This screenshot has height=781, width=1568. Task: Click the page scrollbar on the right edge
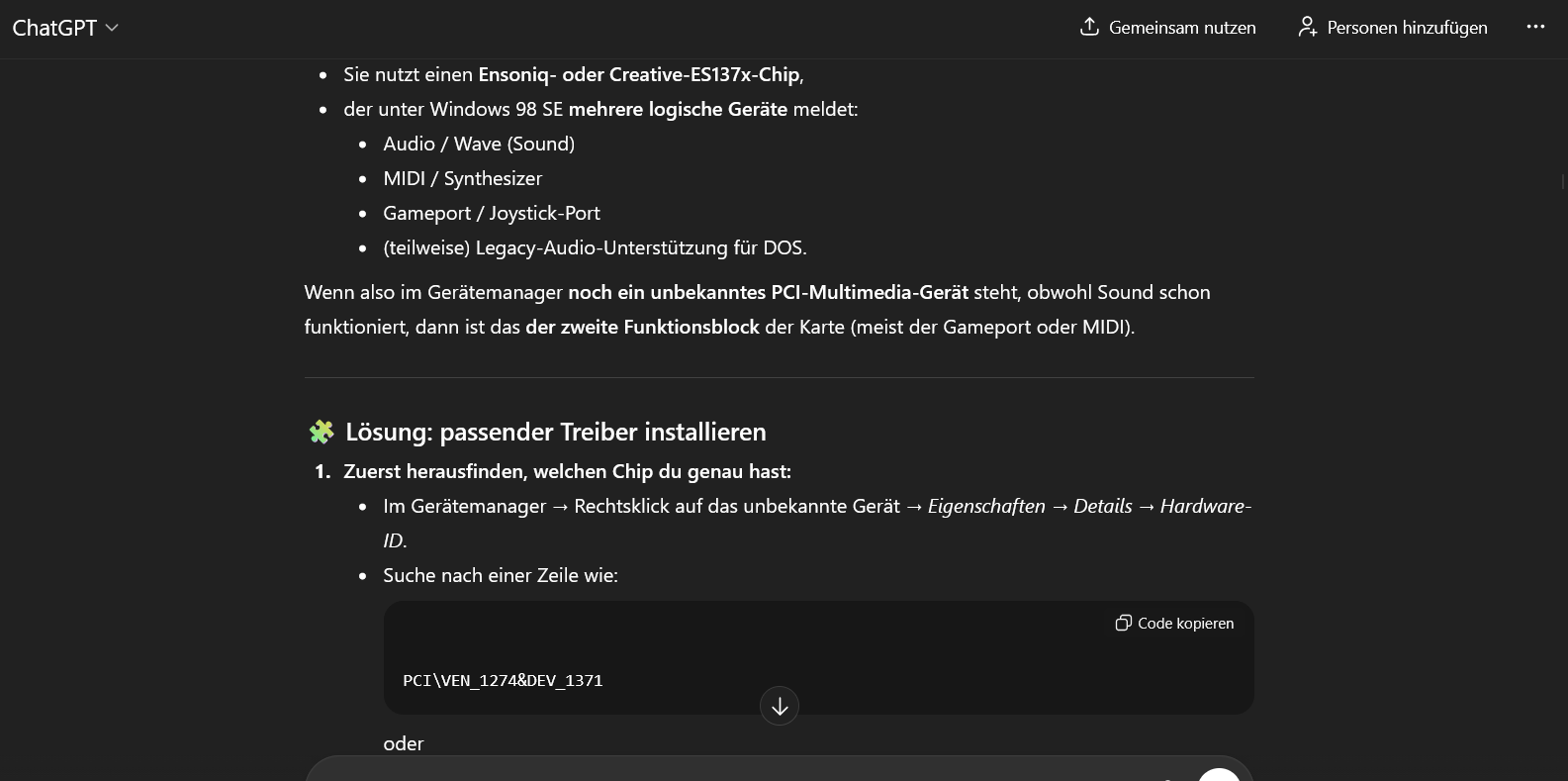pos(1562,181)
